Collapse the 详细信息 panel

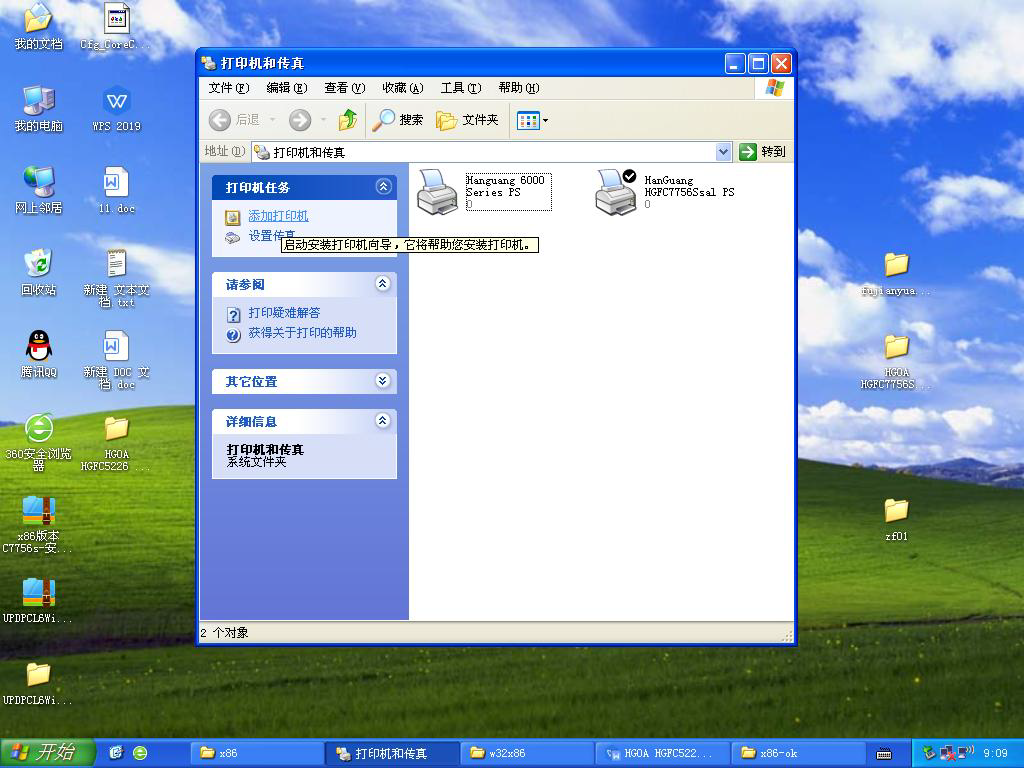tap(383, 421)
